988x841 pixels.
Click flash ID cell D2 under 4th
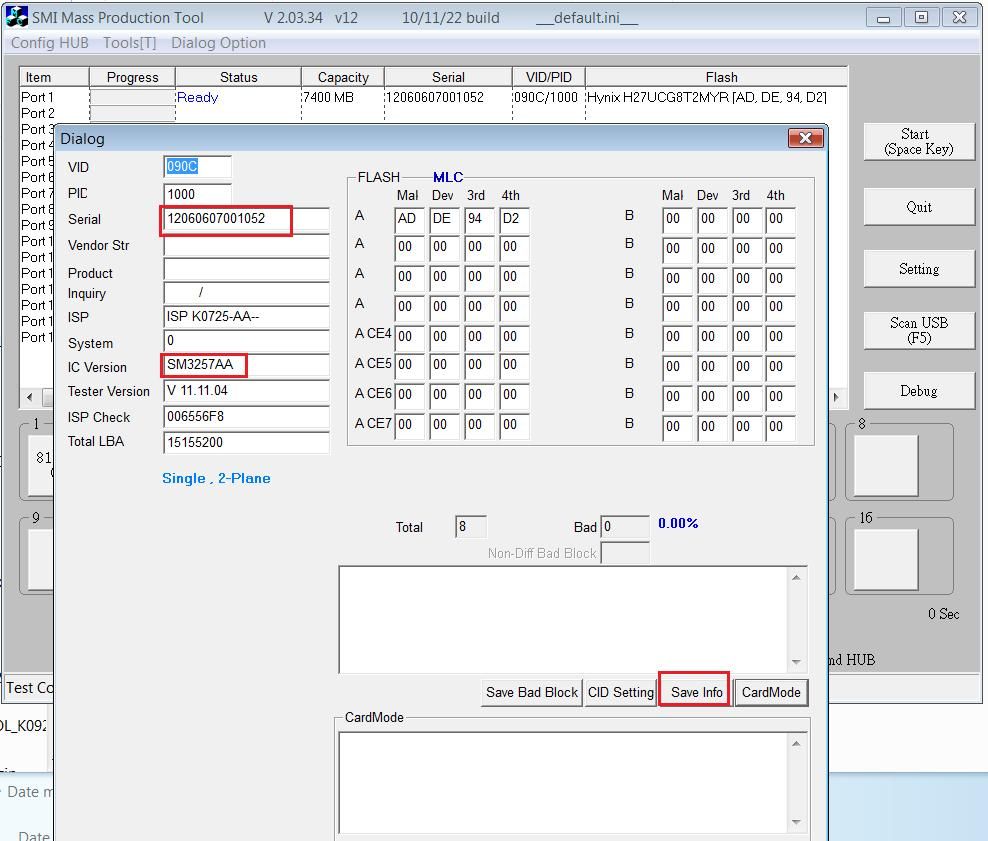(514, 220)
